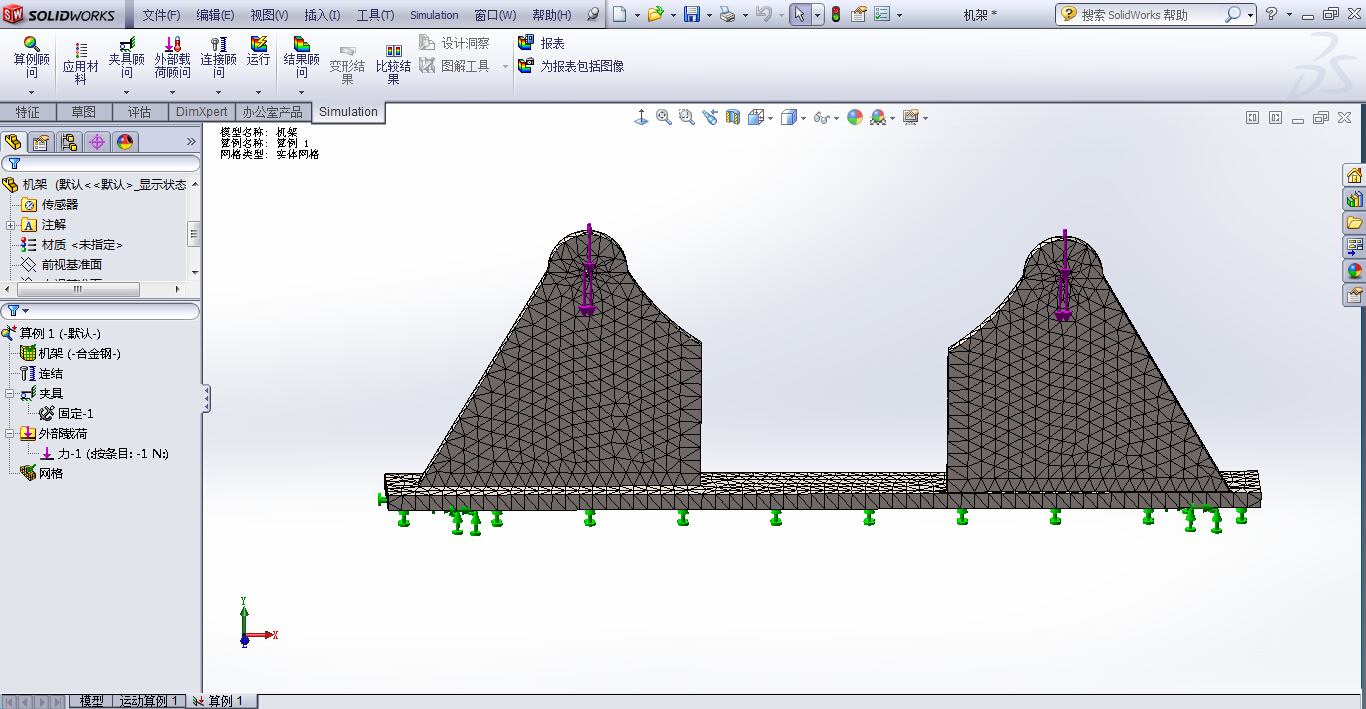Switch to DisplayManager color ball tab
This screenshot has width=1366, height=709.
125,142
